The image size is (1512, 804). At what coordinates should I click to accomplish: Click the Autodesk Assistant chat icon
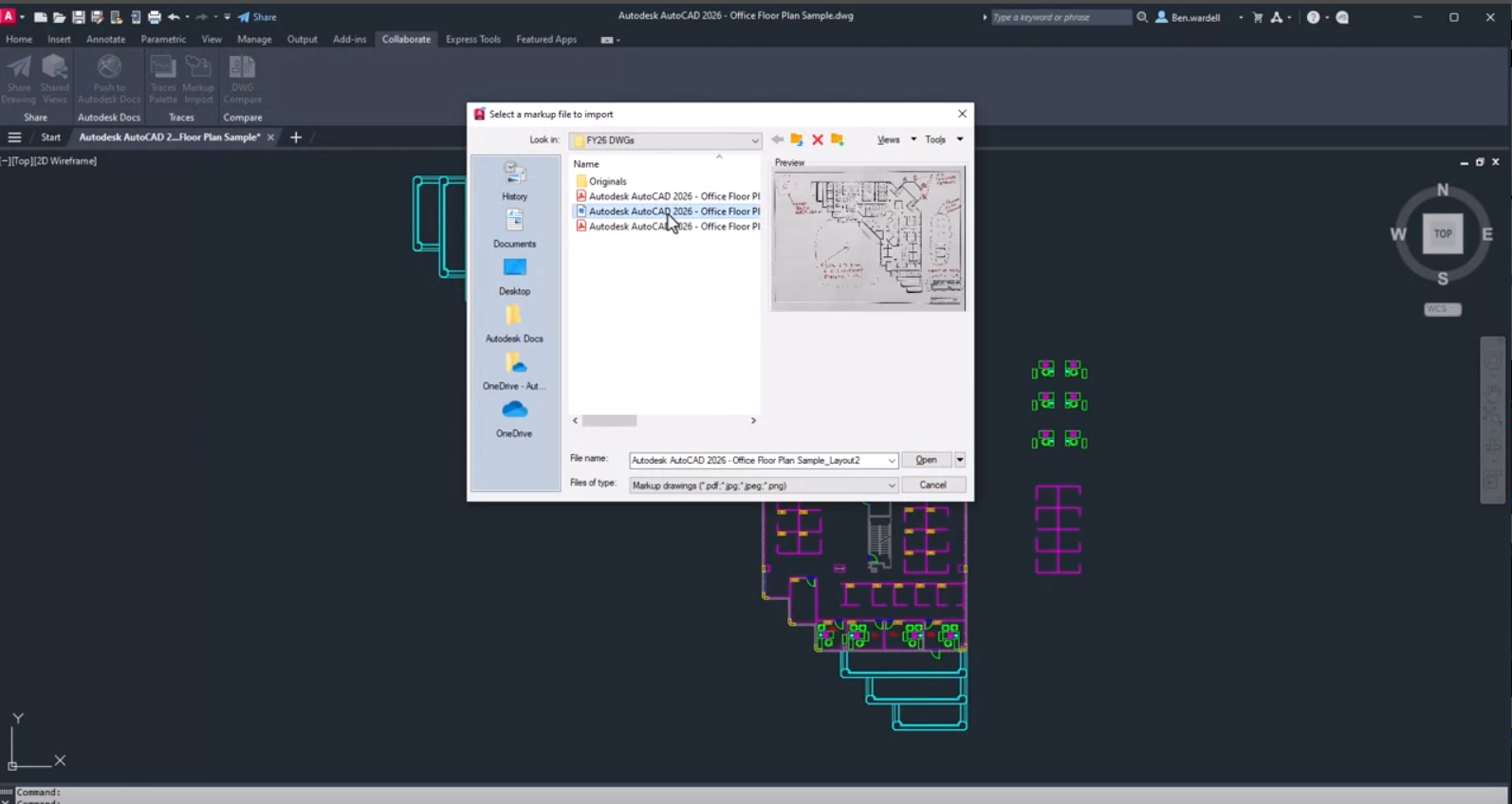(1342, 17)
